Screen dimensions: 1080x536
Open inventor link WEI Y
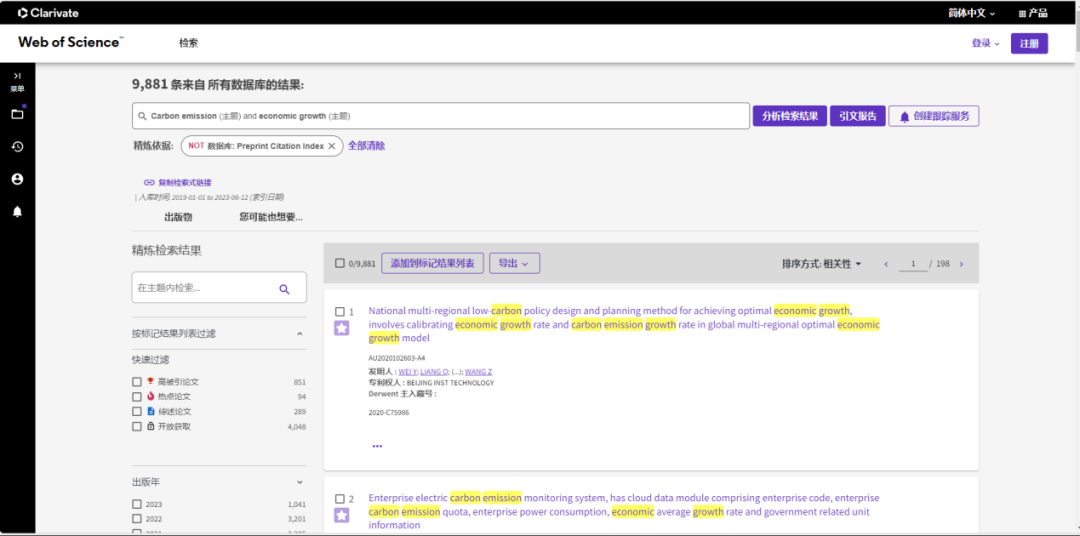pos(408,372)
